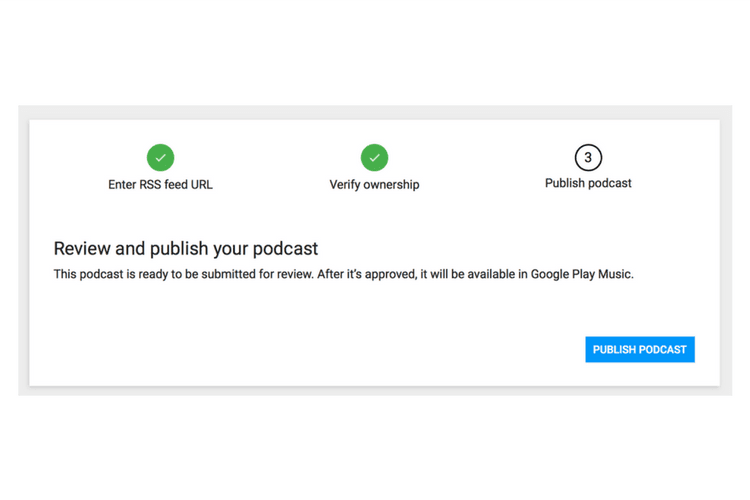750x500 pixels.
Task: Open the Enter RSS feed URL step label
Action: point(160,185)
